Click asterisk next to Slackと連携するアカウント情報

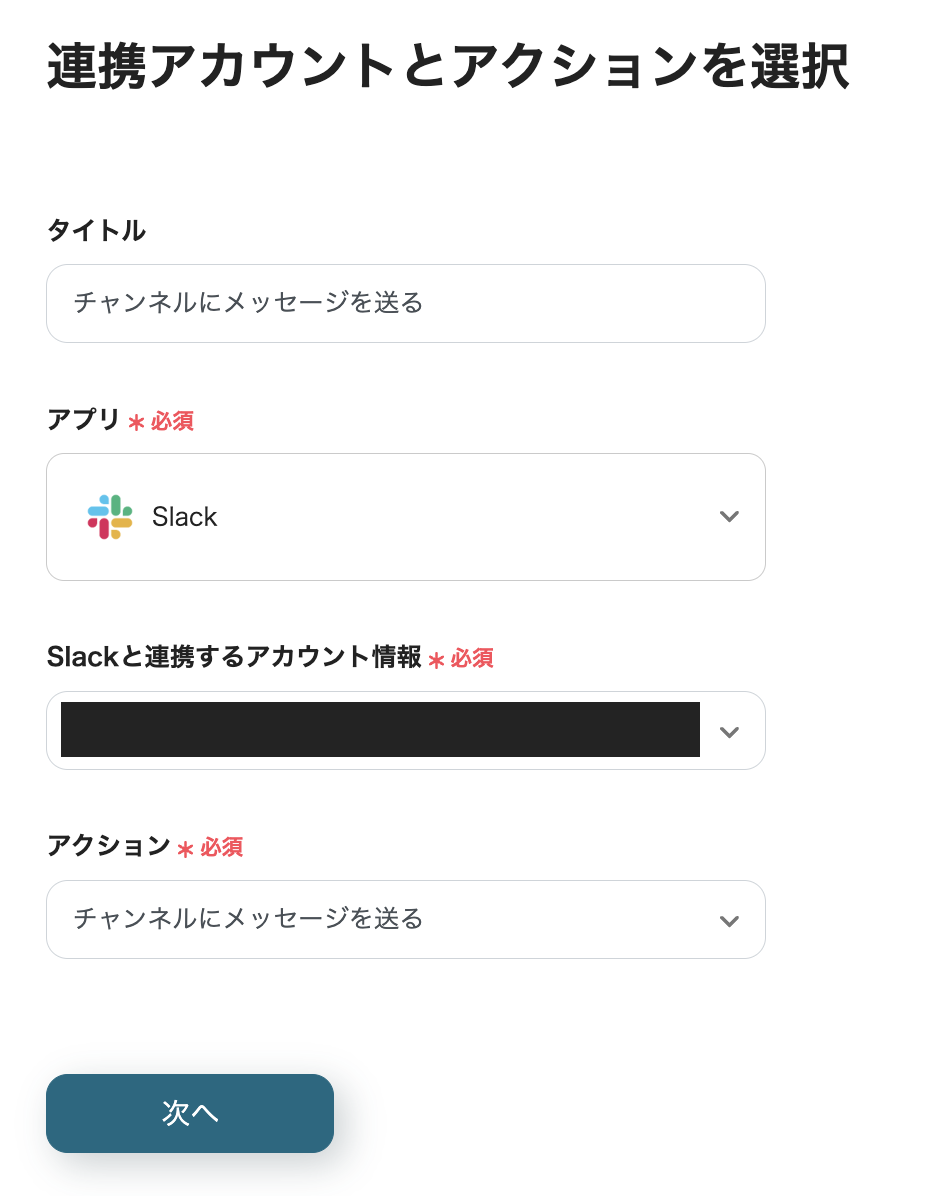click(x=436, y=660)
